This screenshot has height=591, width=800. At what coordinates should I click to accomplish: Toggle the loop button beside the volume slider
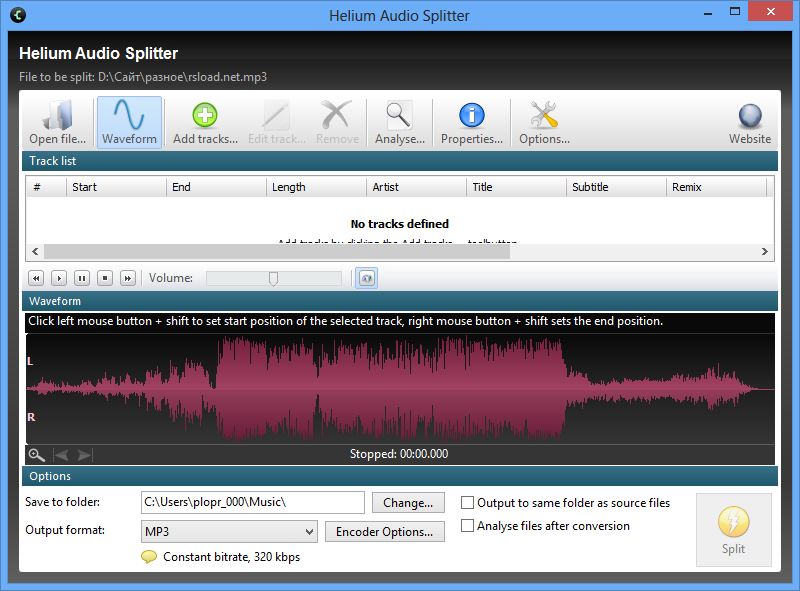point(366,278)
